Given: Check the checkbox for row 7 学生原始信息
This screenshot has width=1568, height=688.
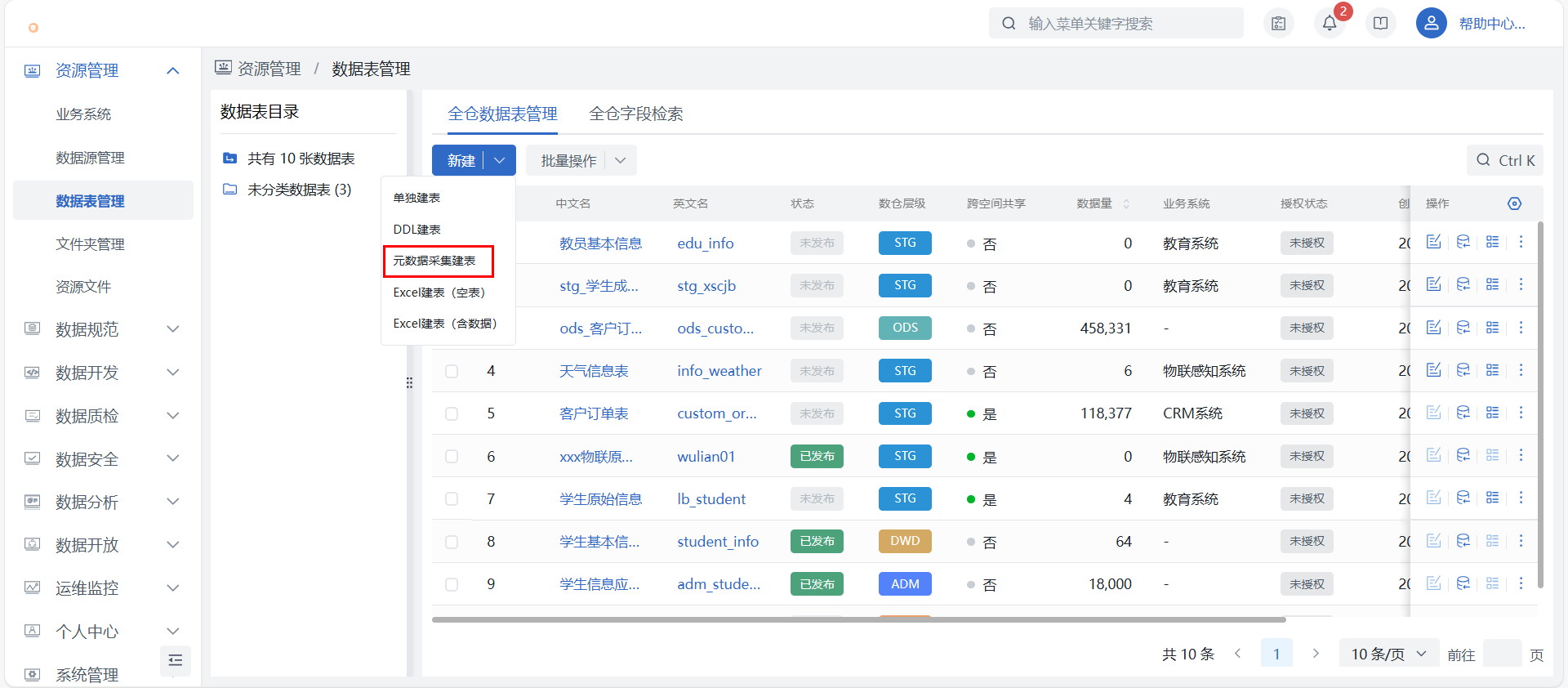Looking at the screenshot, I should tap(452, 498).
